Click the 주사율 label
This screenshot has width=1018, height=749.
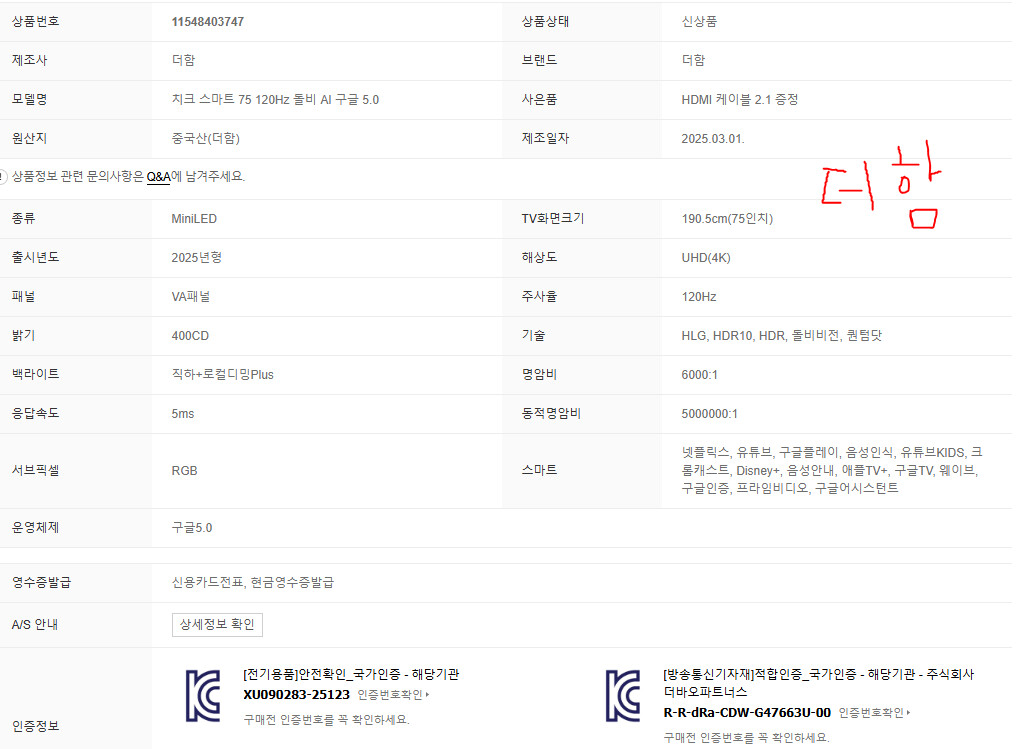pyautogui.click(x=540, y=297)
